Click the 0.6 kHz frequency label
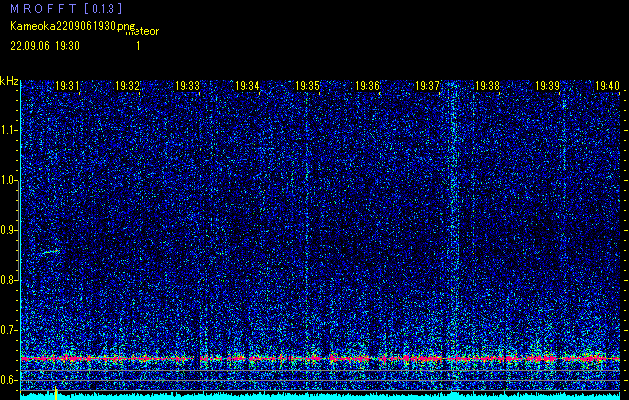This screenshot has height=400, width=629. pos(9,380)
